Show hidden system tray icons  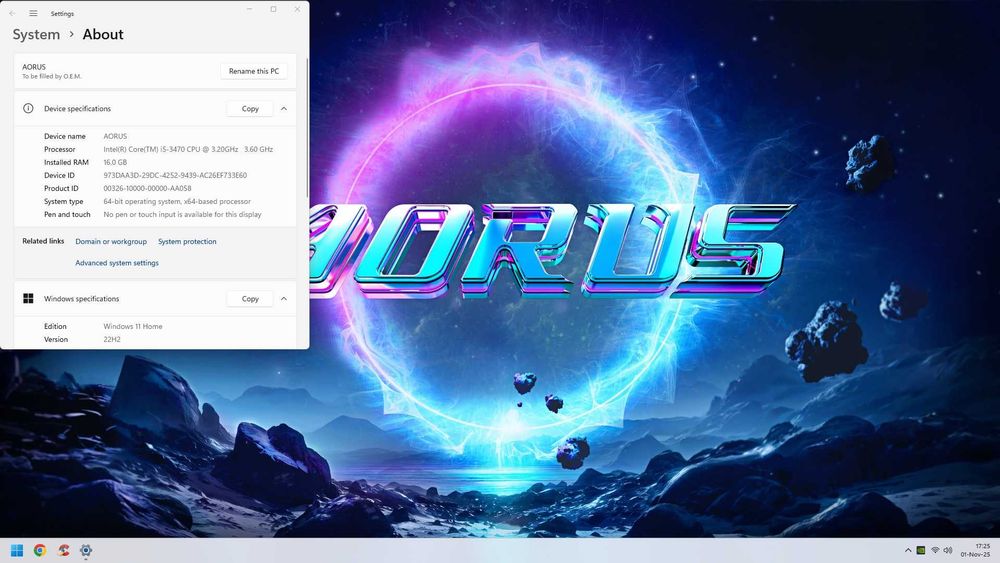(908, 550)
